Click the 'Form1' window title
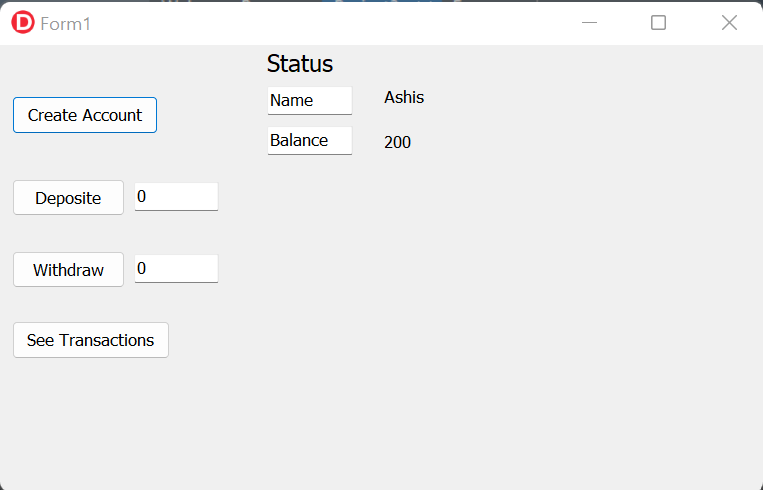763x490 pixels. point(65,24)
